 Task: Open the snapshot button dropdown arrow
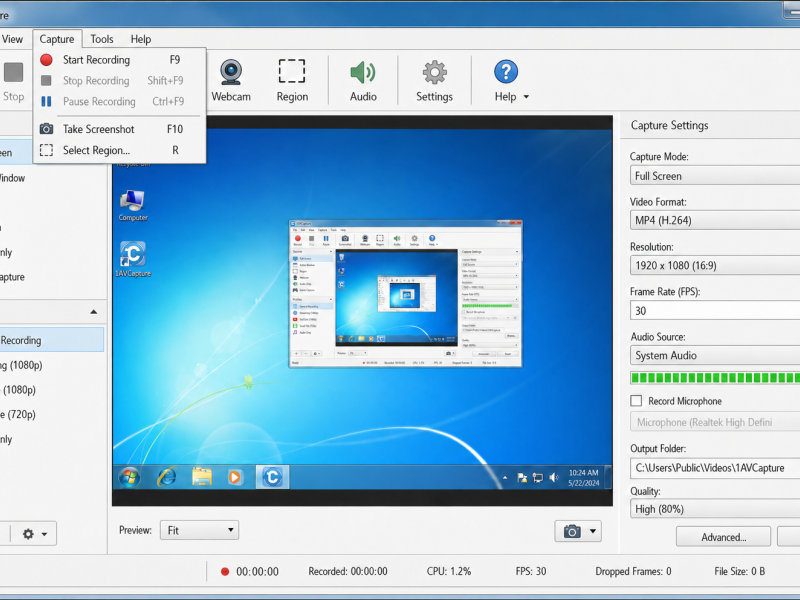(593, 531)
